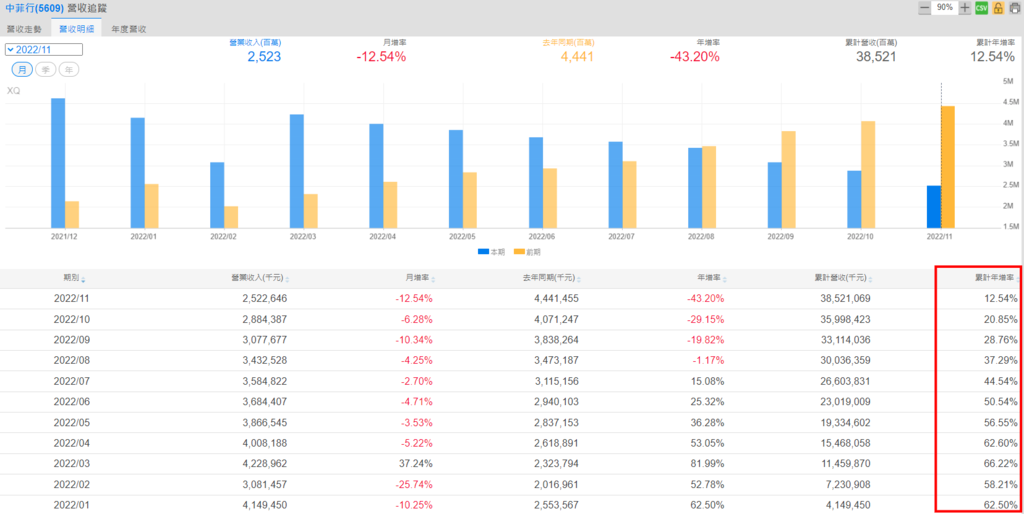Click the orange 前期 legend swatch
The height and width of the screenshot is (514, 1024).
click(x=520, y=251)
